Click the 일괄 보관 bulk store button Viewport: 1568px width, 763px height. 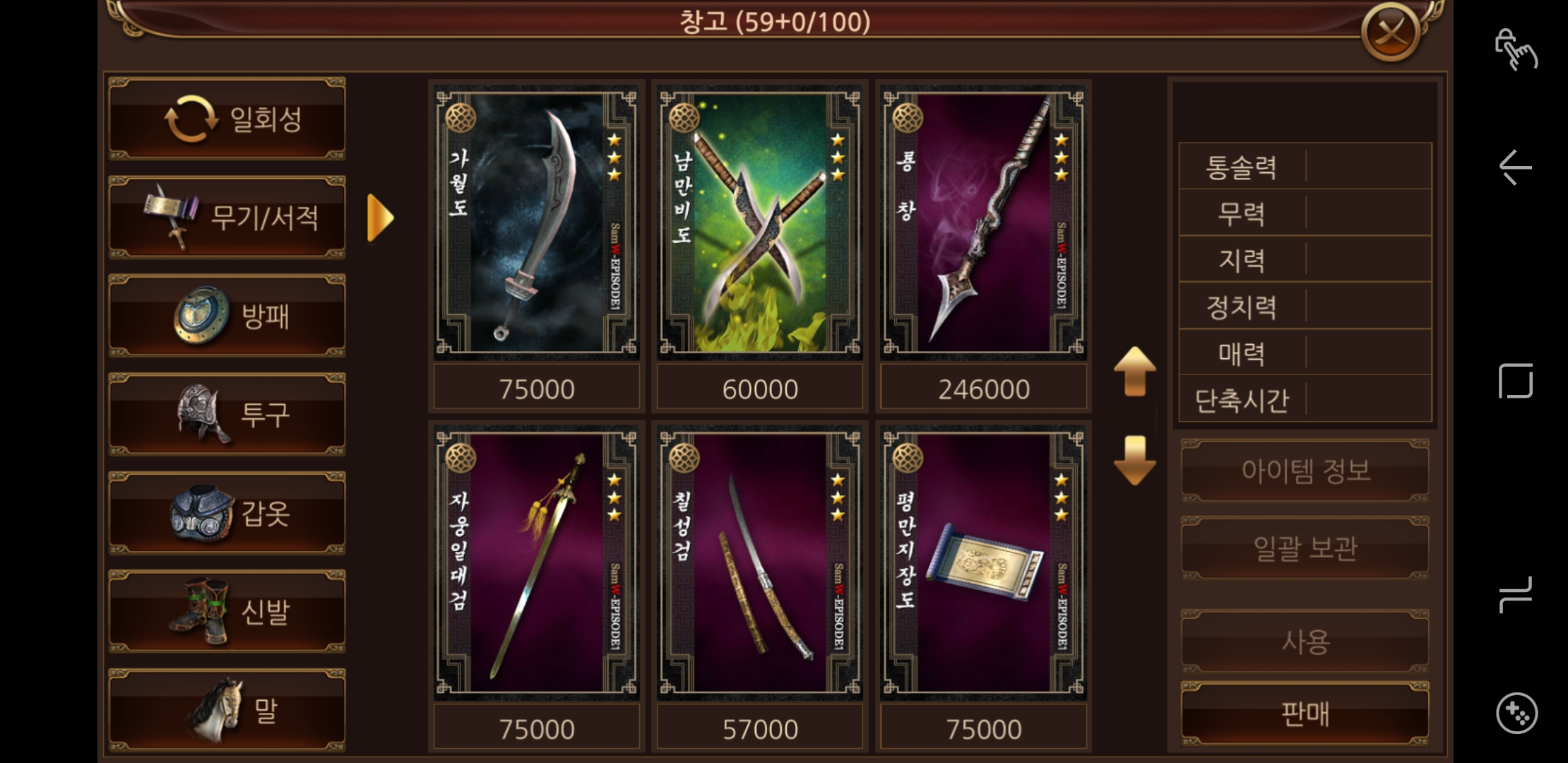[1305, 548]
